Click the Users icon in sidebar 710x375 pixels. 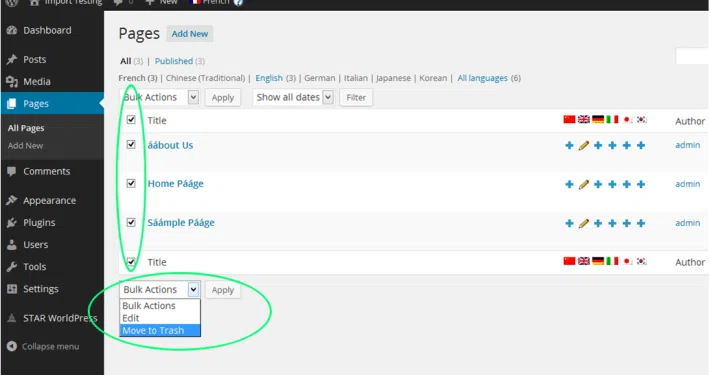[x=12, y=245]
